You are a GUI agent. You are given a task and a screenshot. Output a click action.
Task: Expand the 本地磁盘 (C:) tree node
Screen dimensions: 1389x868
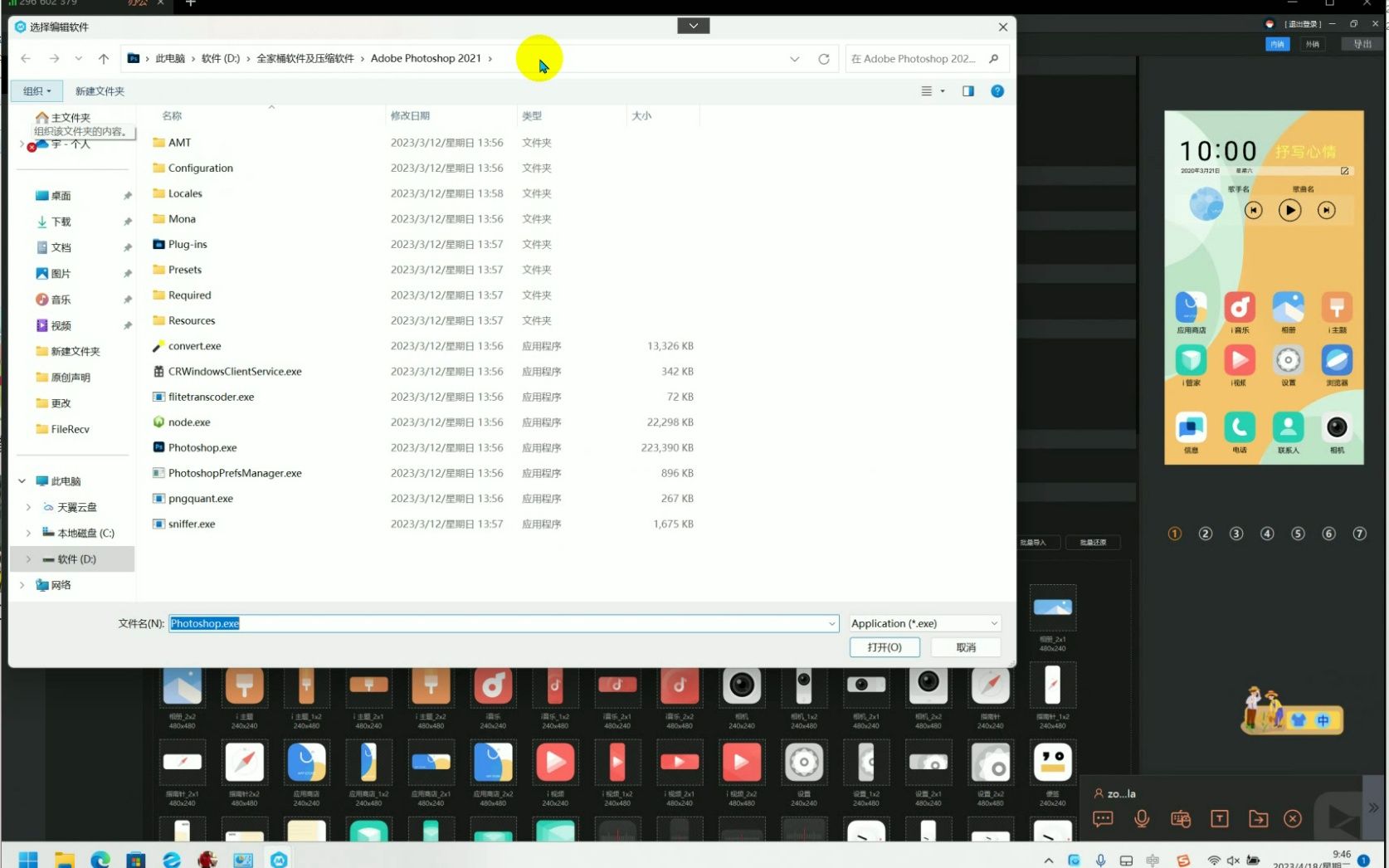click(28, 533)
